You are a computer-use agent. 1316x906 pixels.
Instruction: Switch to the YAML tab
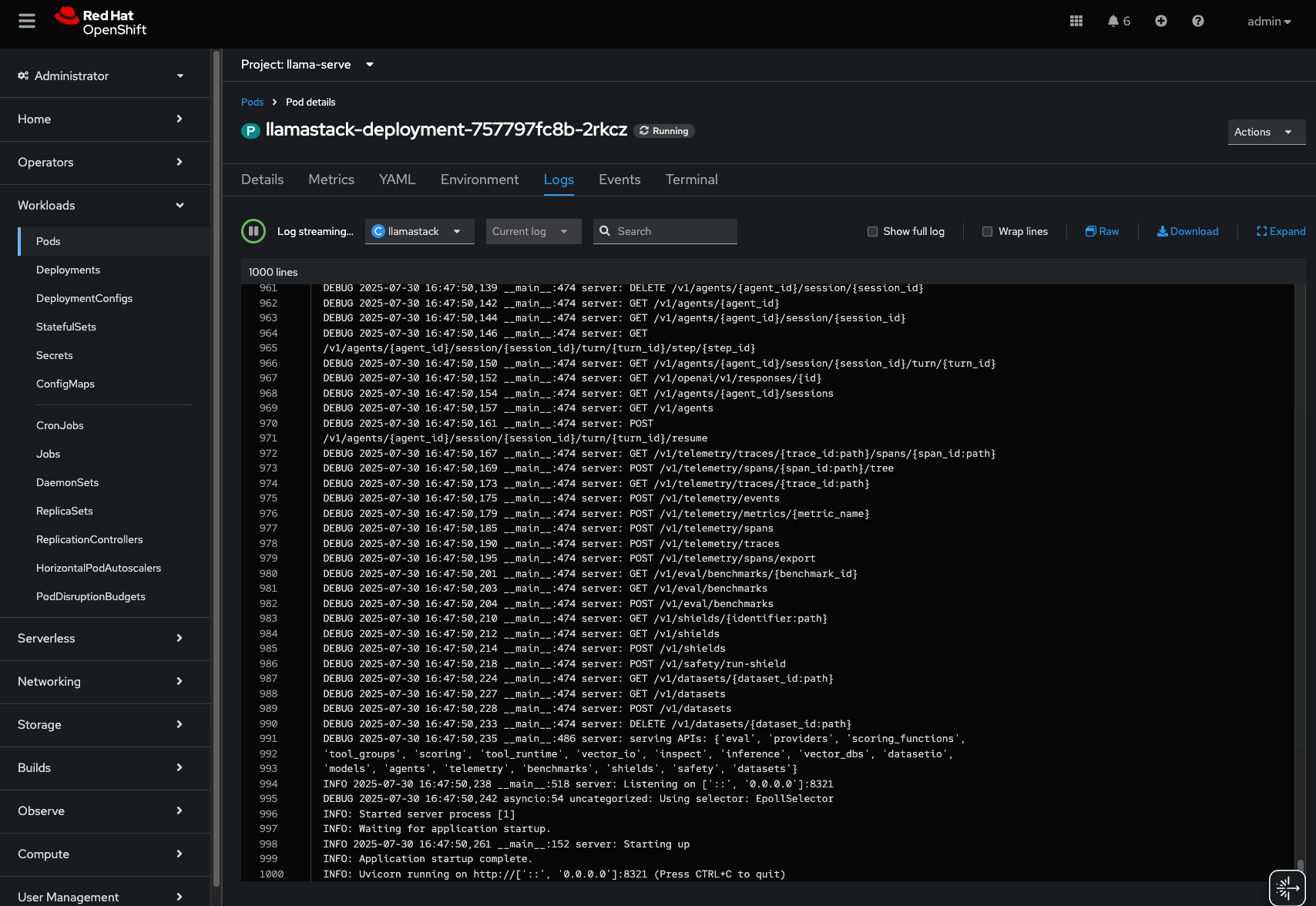[x=398, y=180]
